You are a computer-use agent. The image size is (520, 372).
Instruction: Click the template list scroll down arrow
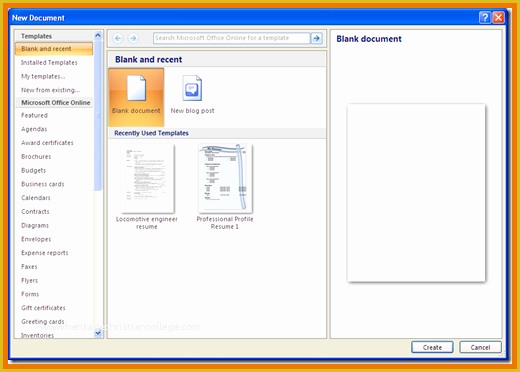[x=98, y=333]
